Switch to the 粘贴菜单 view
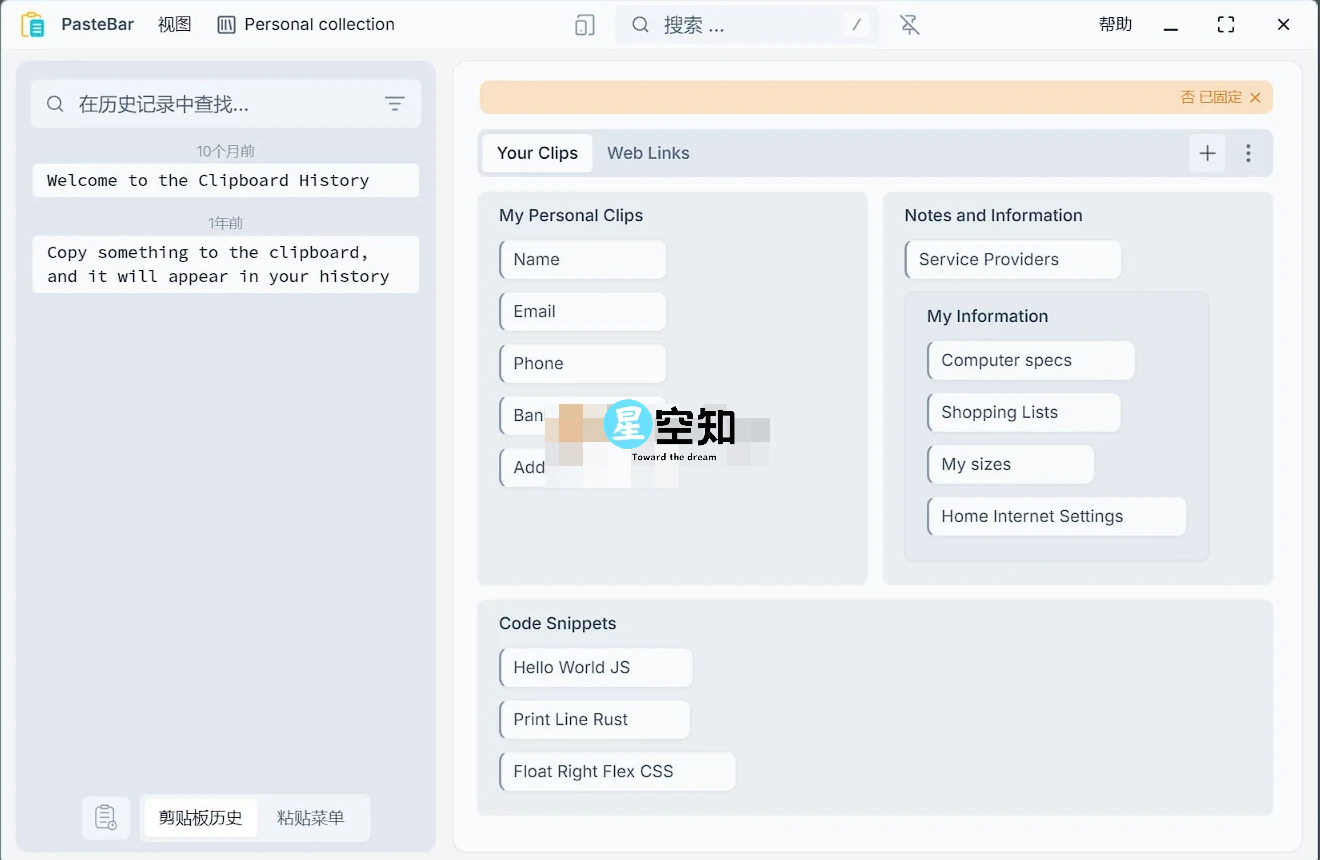Screen dimensions: 1320x860 click(312, 817)
